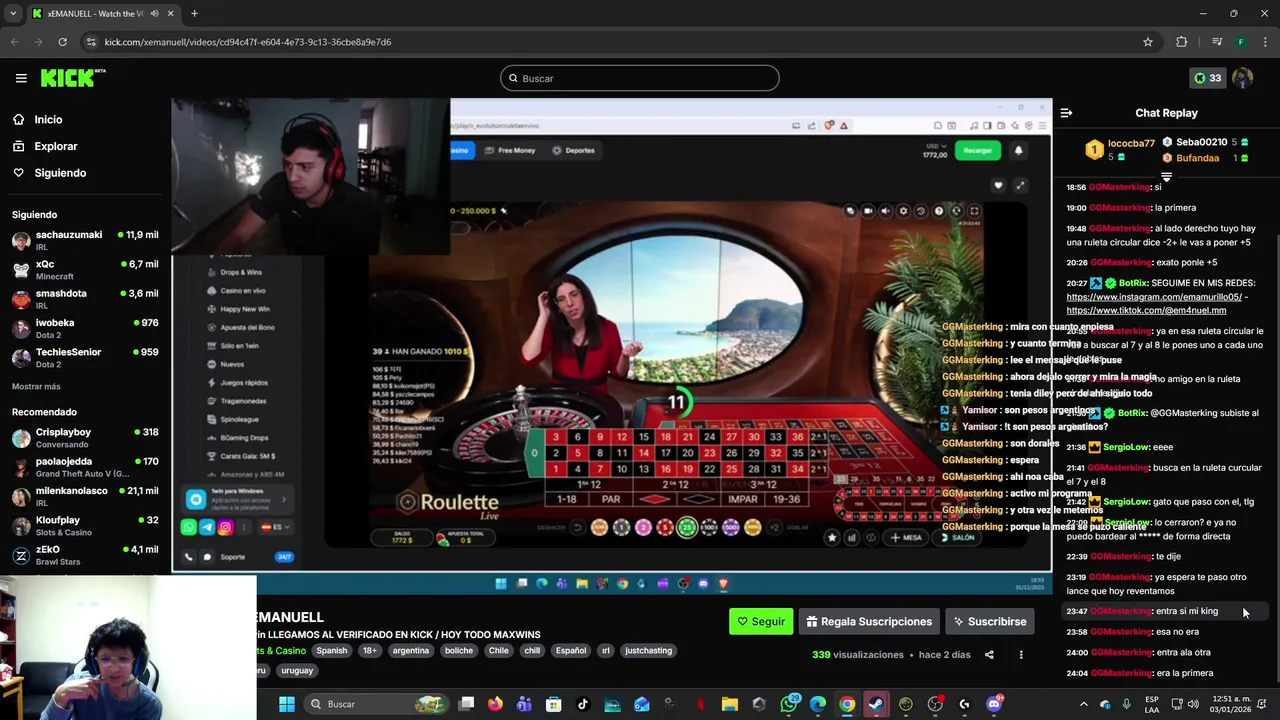1280x720 pixels.
Task: Open a new Chrome tab
Action: tap(194, 14)
